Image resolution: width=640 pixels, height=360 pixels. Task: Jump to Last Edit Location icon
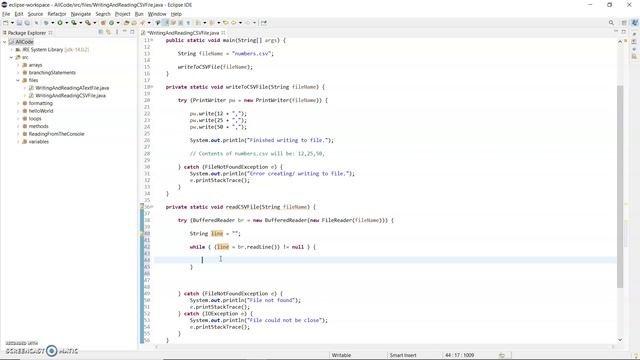point(225,23)
